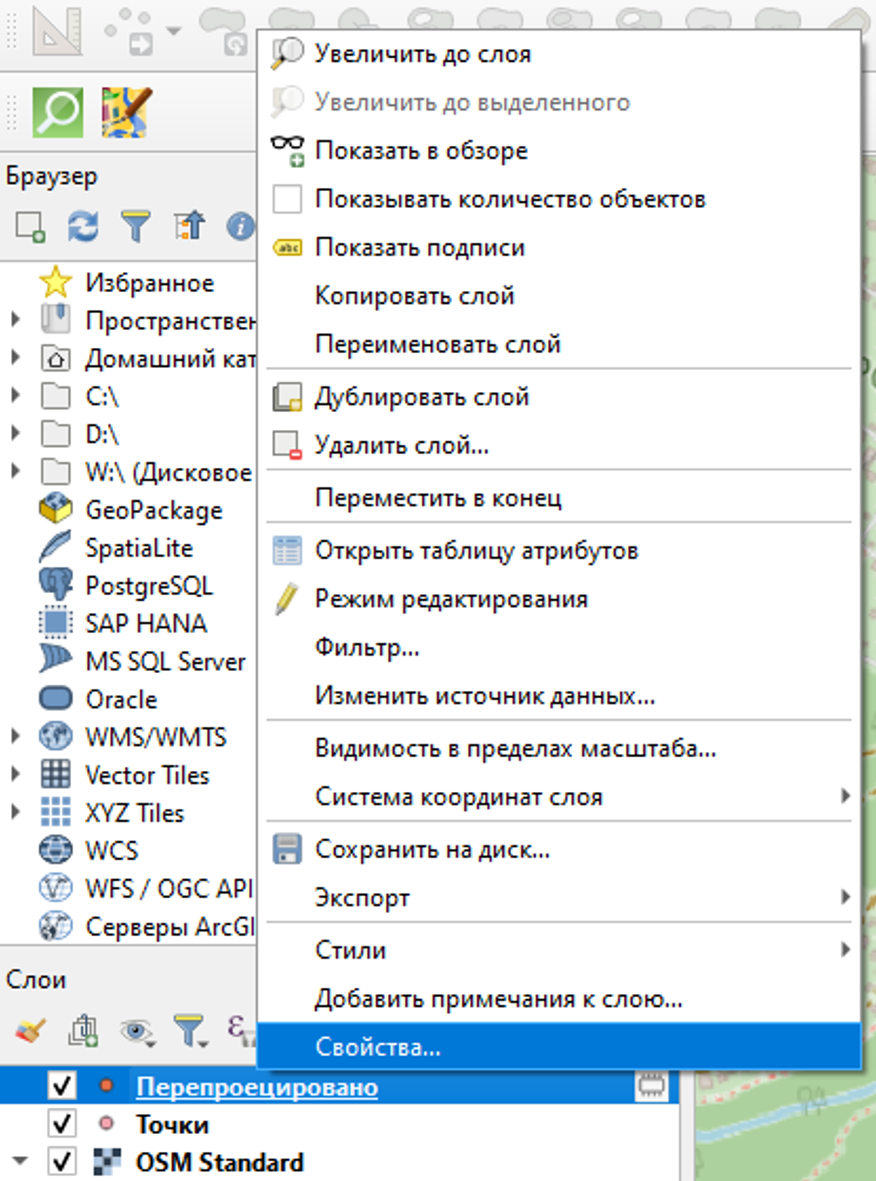Open the QuickOSM map editing icon

click(x=126, y=110)
